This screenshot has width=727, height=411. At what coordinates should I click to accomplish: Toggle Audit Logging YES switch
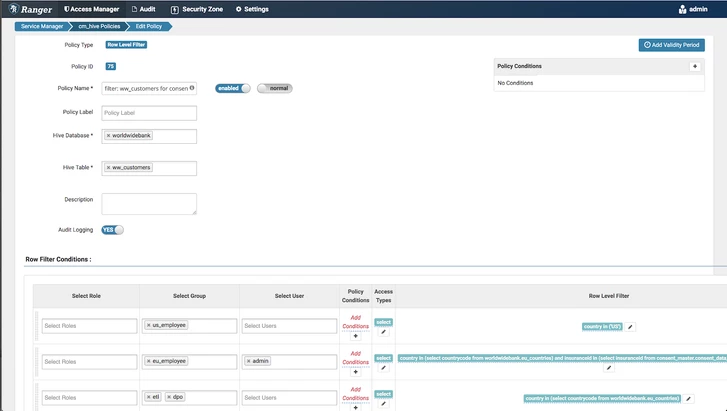[113, 230]
